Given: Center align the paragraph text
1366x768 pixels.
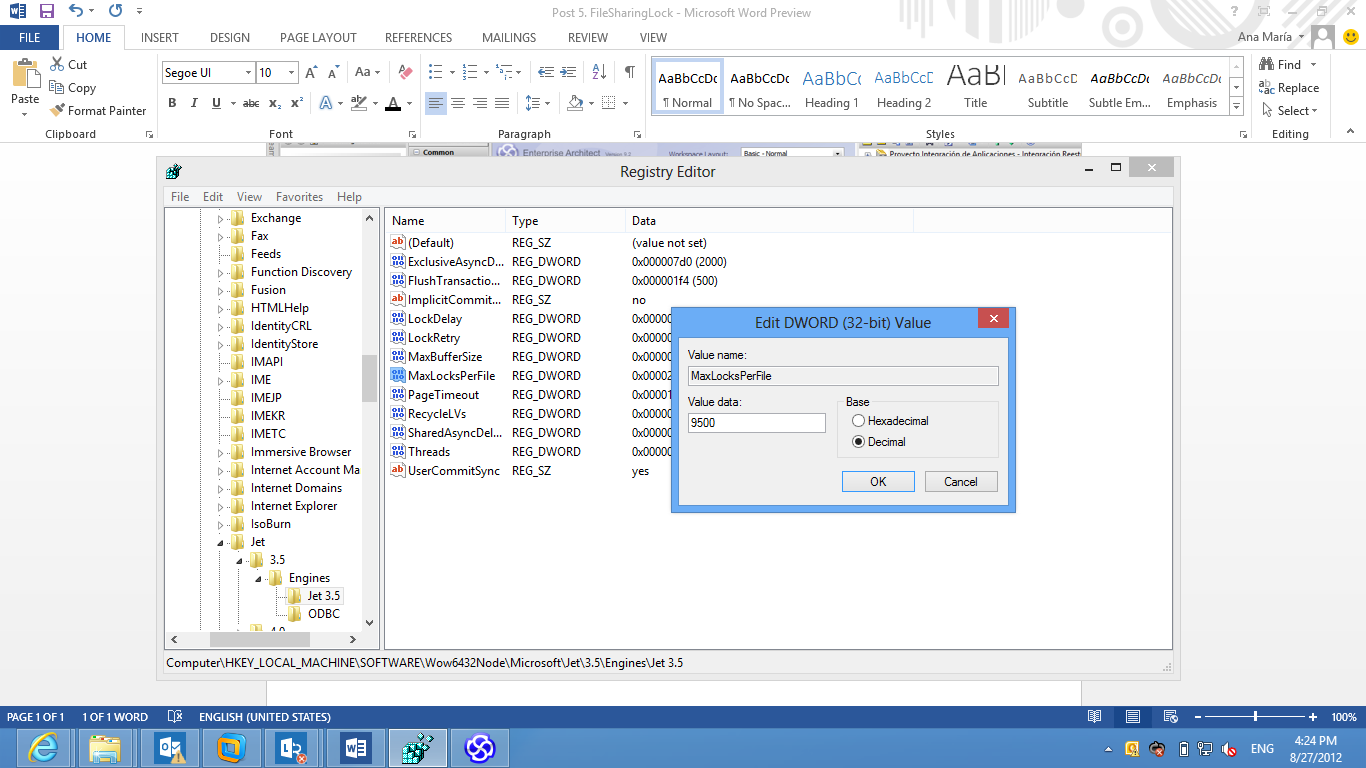Looking at the screenshot, I should [458, 103].
